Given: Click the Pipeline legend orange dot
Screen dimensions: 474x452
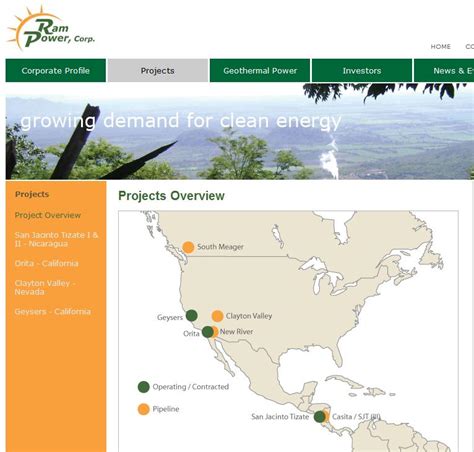Looking at the screenshot, I should coord(144,409).
